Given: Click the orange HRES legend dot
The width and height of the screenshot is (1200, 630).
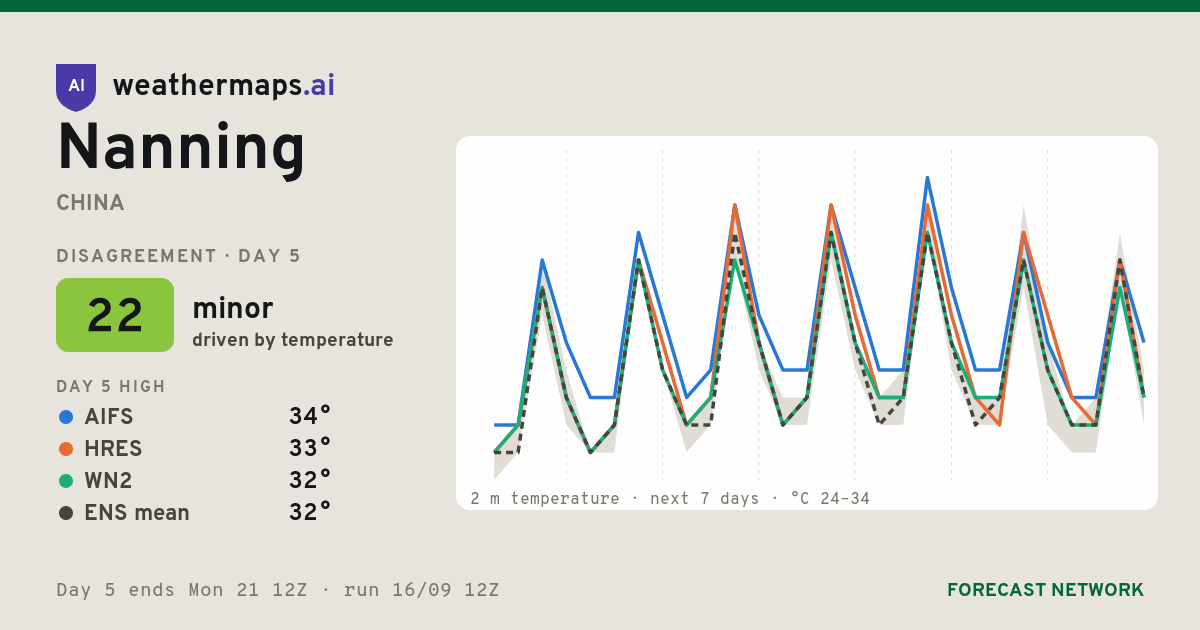Looking at the screenshot, I should (x=66, y=448).
